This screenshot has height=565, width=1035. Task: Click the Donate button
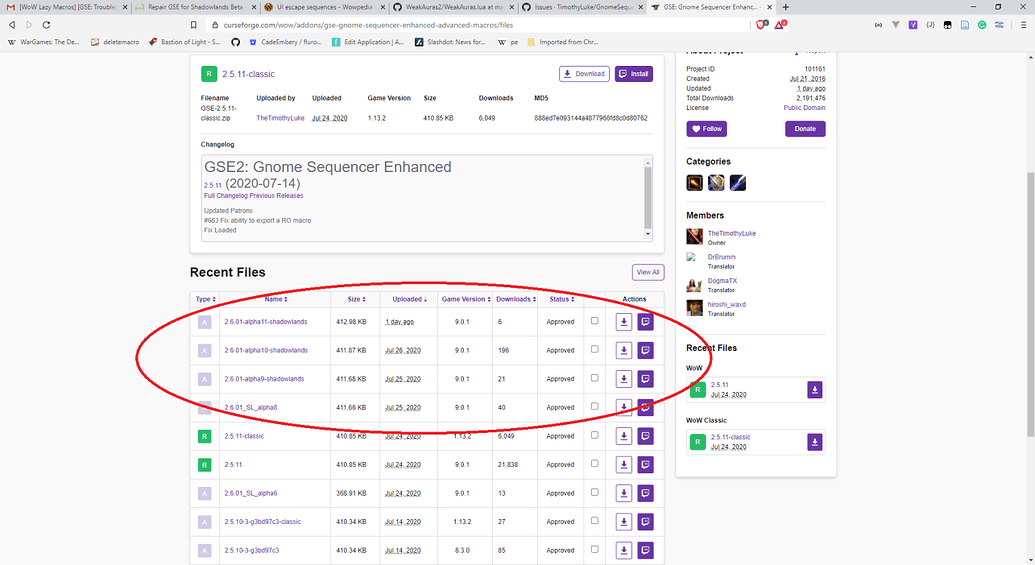[x=804, y=129]
